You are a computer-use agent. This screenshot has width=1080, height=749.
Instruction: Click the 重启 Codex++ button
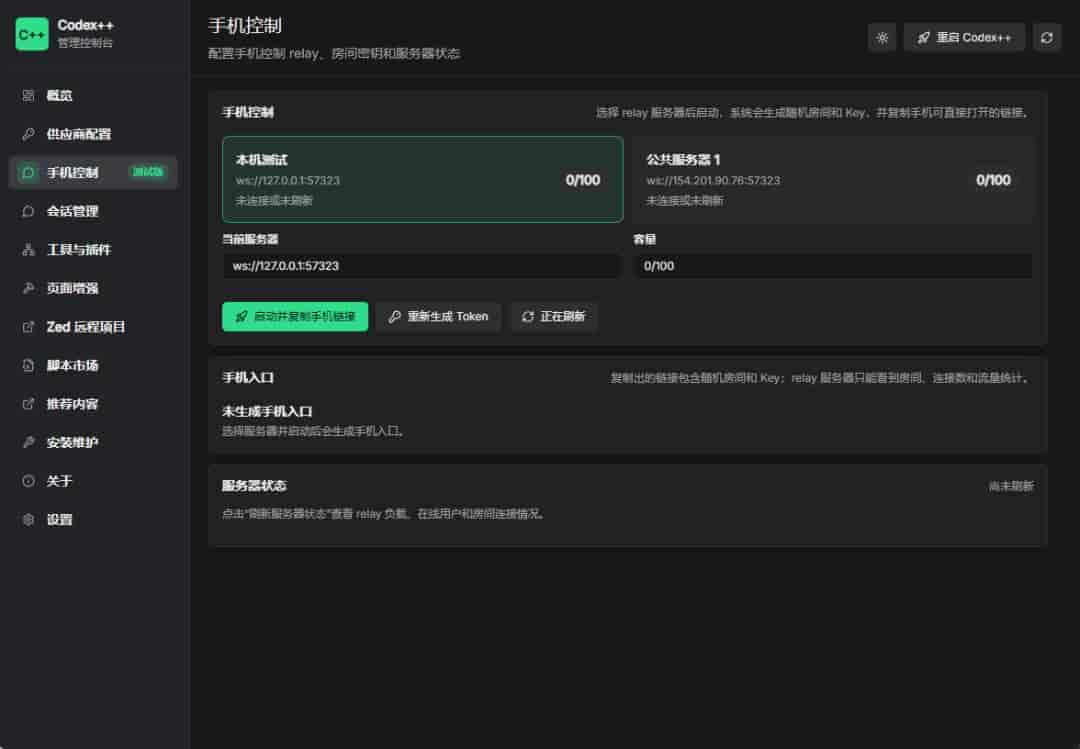pyautogui.click(x=964, y=38)
